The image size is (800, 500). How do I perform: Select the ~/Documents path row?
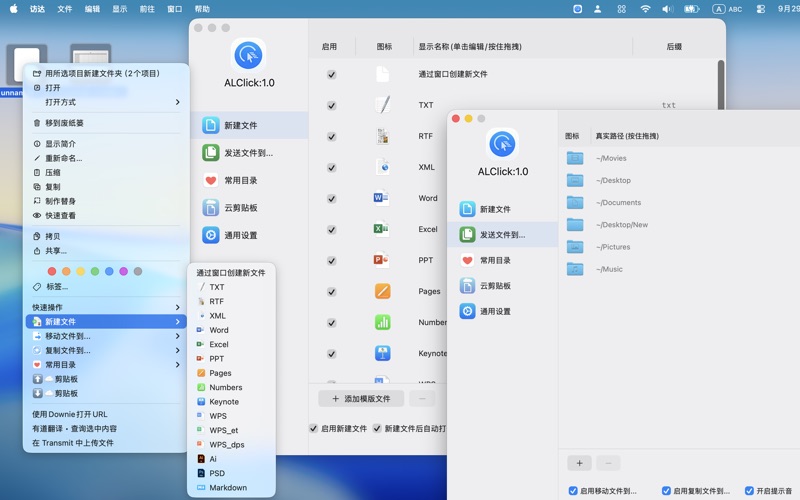[618, 203]
